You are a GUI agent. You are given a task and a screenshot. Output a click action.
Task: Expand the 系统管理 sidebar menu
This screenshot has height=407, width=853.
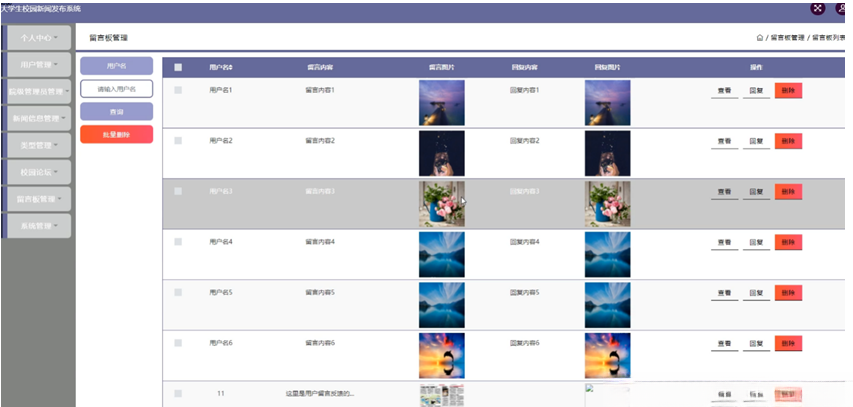[x=39, y=226]
